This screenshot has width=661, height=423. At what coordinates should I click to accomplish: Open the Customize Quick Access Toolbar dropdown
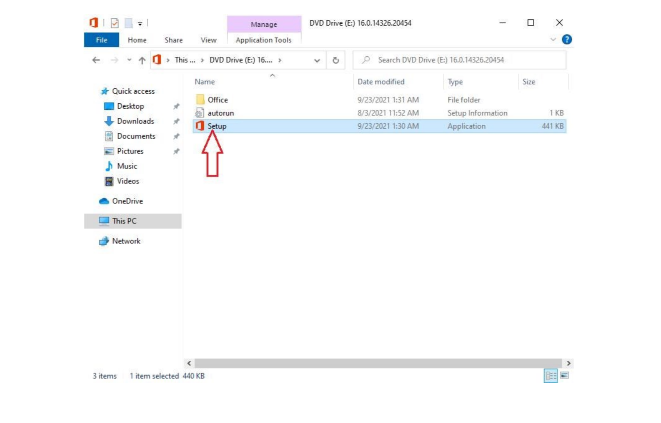click(x=140, y=24)
